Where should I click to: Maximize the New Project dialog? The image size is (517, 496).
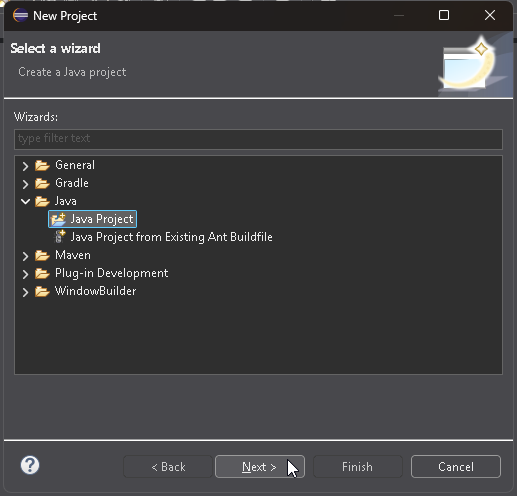point(444,15)
